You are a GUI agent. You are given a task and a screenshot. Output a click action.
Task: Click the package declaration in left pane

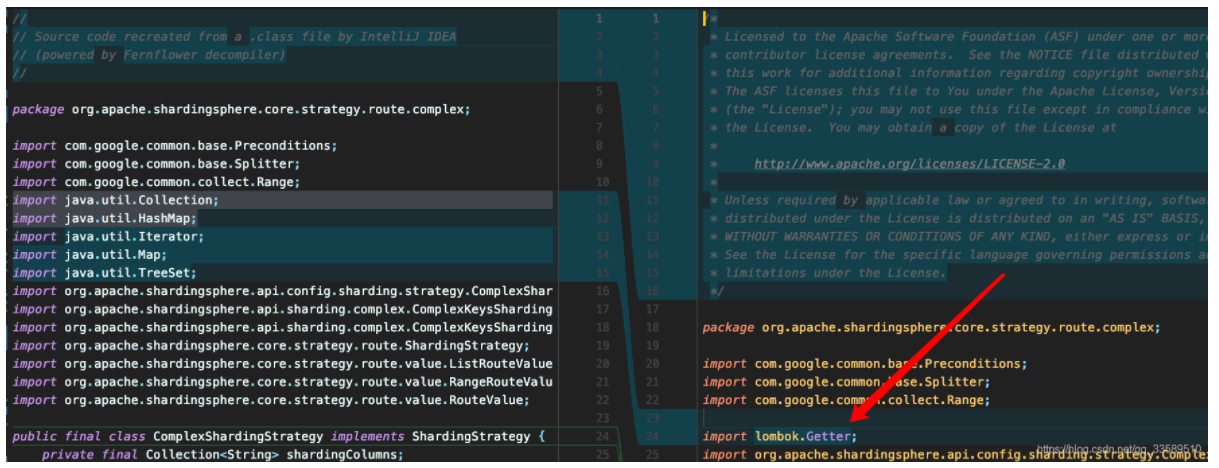click(x=240, y=110)
